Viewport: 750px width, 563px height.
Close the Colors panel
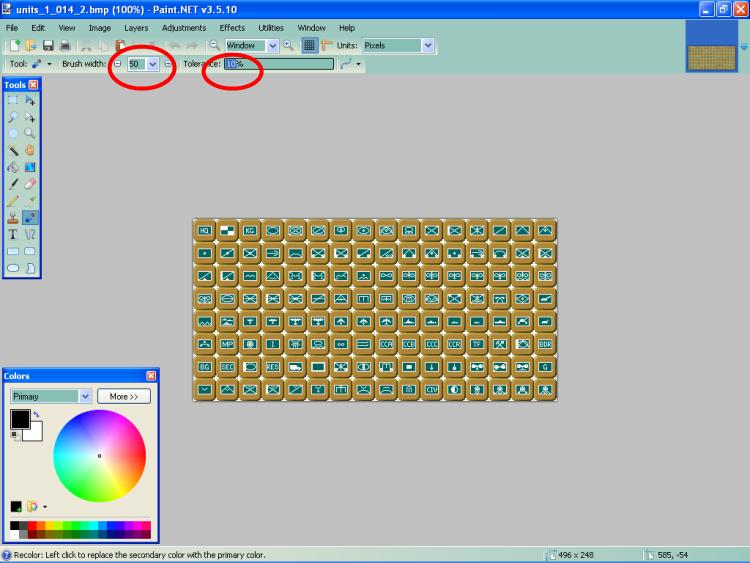tap(151, 375)
